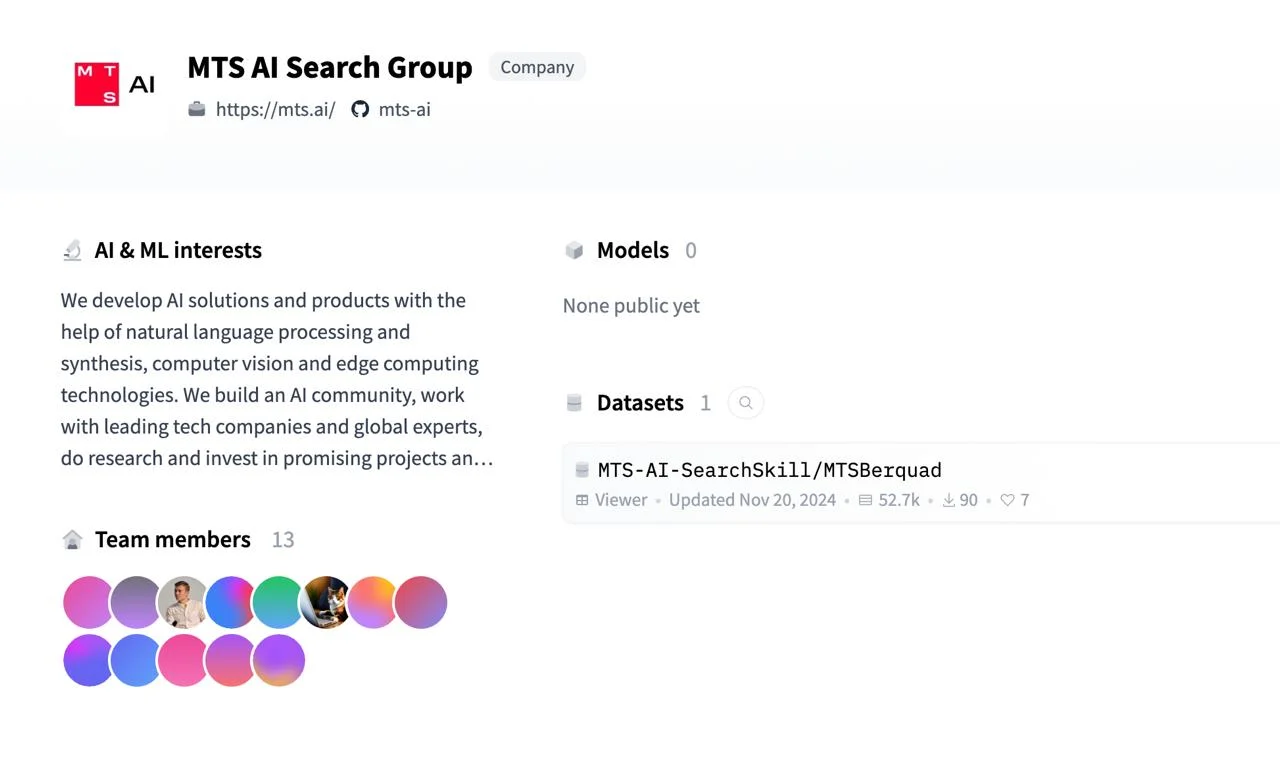Click first pink gradient team member avatar
This screenshot has height=771, width=1280.
[x=88, y=602]
